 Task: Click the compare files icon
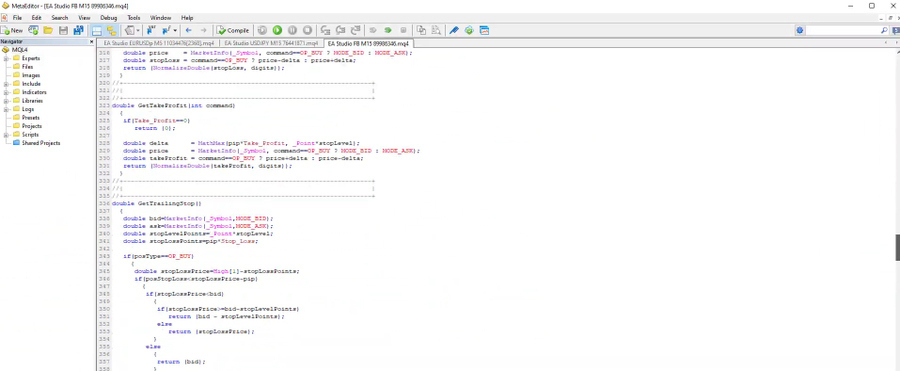421,30
